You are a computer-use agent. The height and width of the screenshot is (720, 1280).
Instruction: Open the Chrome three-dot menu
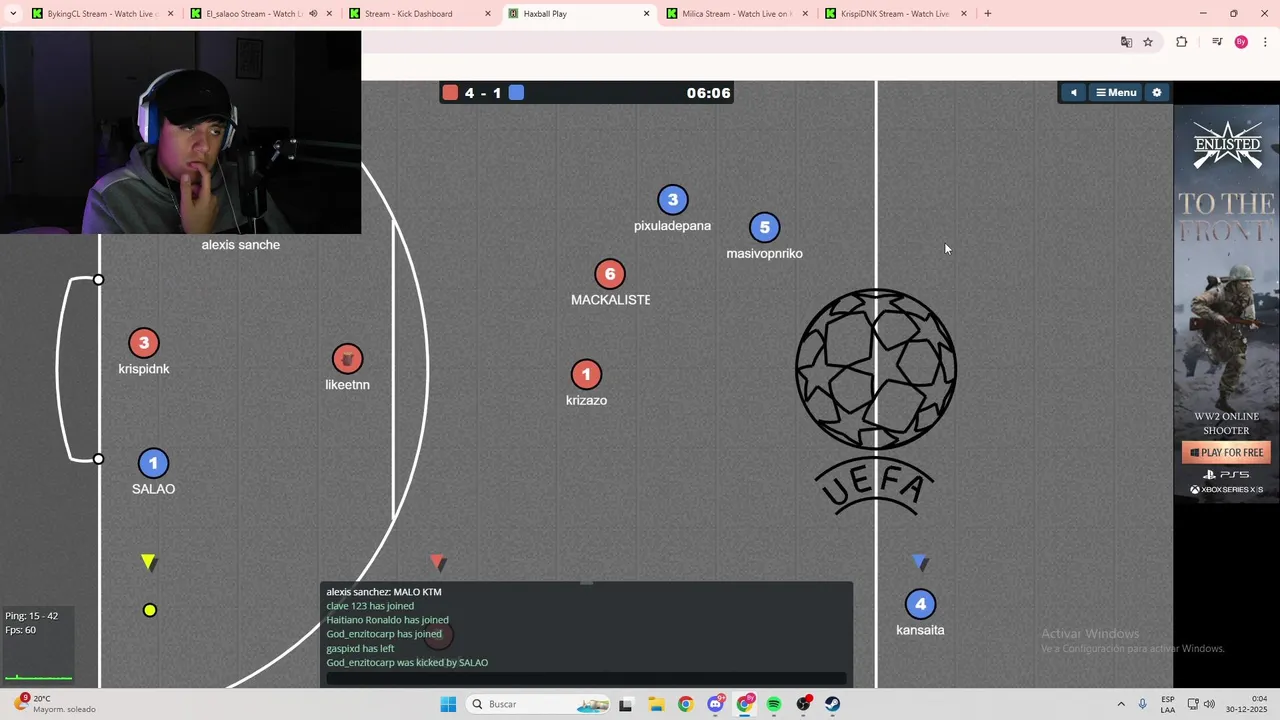tap(1266, 42)
